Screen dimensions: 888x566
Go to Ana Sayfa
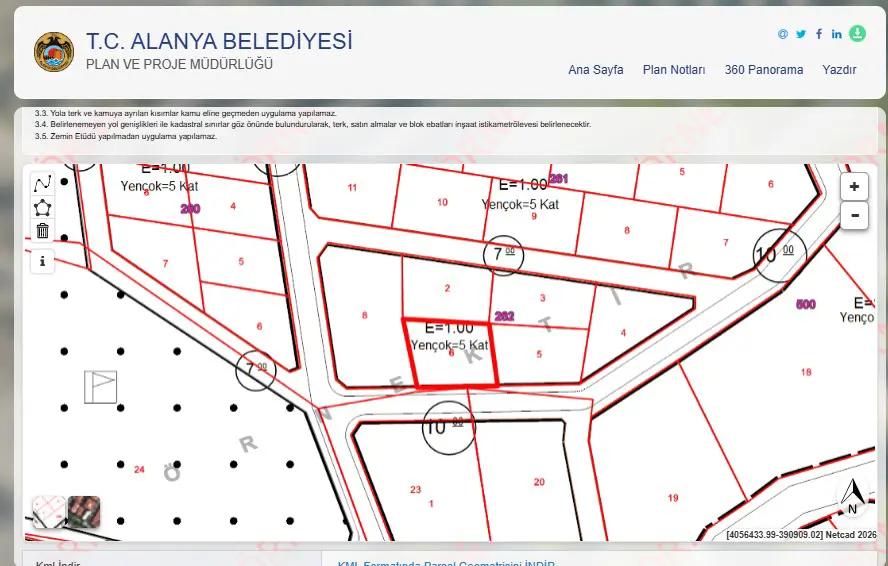tap(596, 70)
